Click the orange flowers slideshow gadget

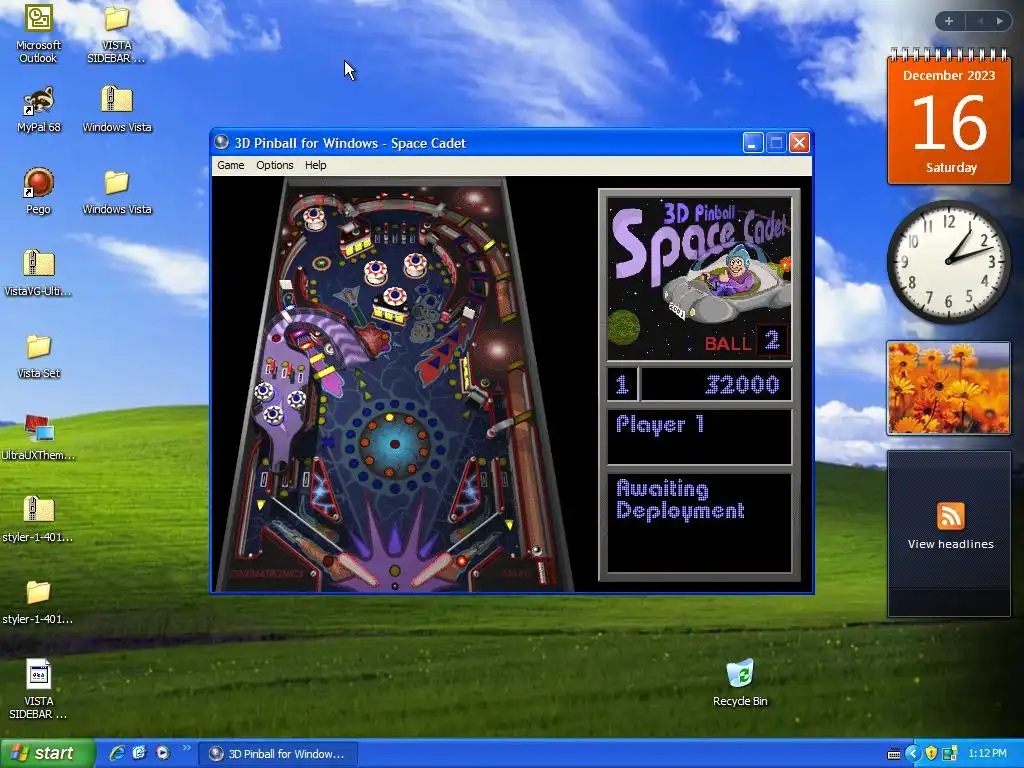pos(948,388)
